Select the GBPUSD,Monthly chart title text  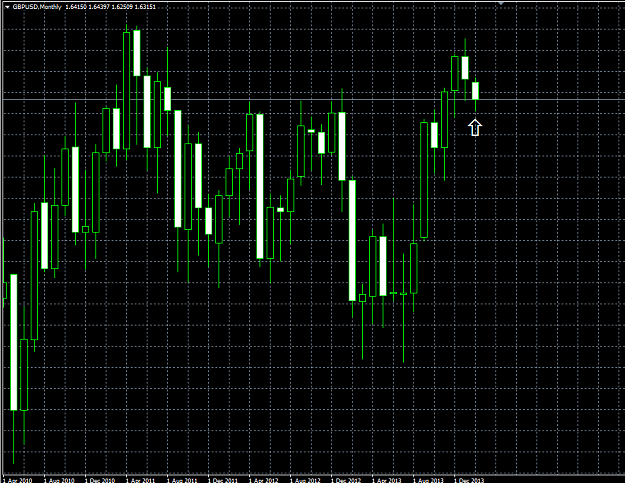coord(37,7)
